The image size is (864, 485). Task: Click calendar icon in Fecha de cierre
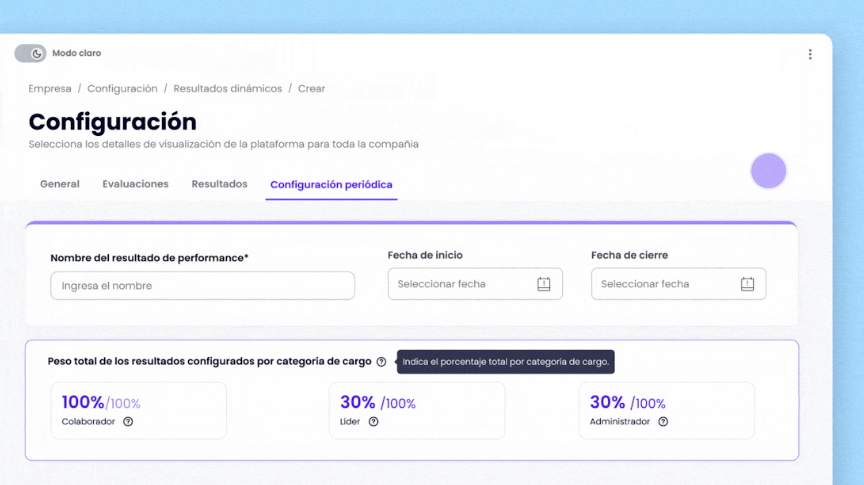click(x=747, y=284)
